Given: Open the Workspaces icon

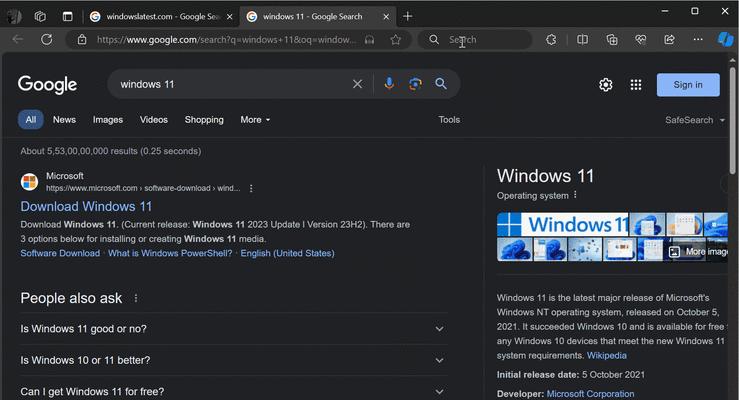Looking at the screenshot, I should (x=40, y=16).
